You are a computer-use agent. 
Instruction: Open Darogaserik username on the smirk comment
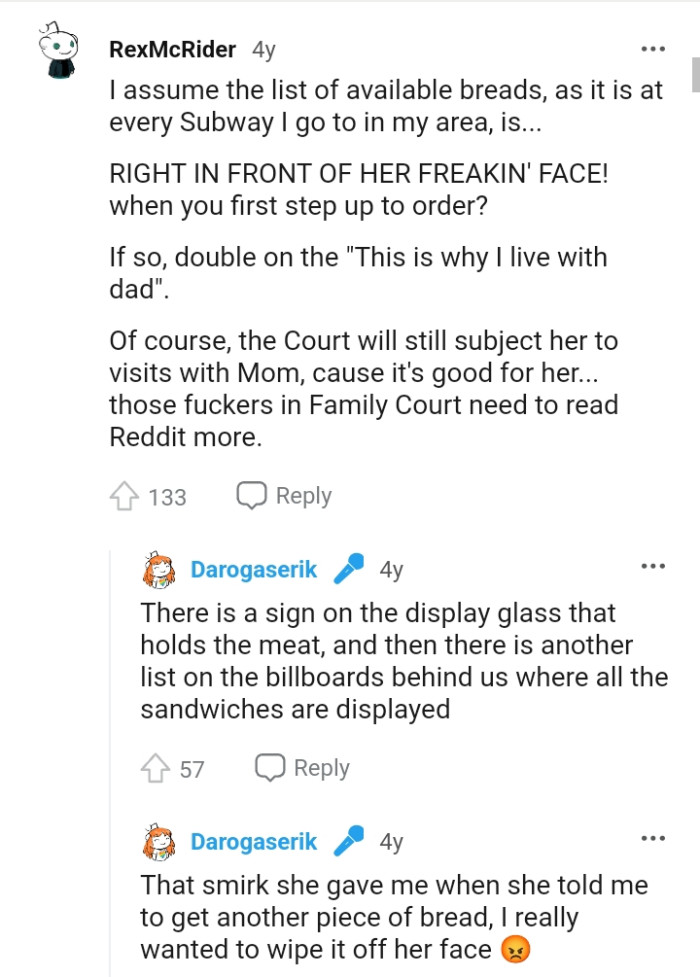254,842
